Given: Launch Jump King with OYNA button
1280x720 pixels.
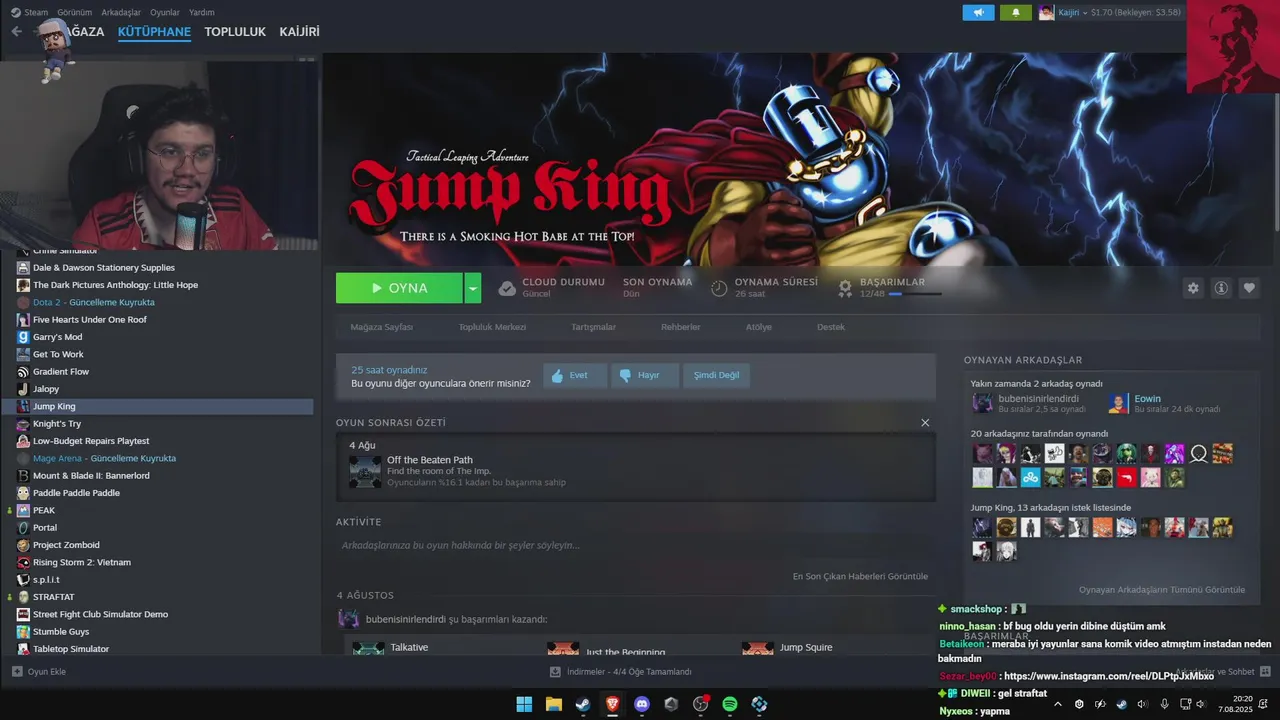Looking at the screenshot, I should 399,288.
